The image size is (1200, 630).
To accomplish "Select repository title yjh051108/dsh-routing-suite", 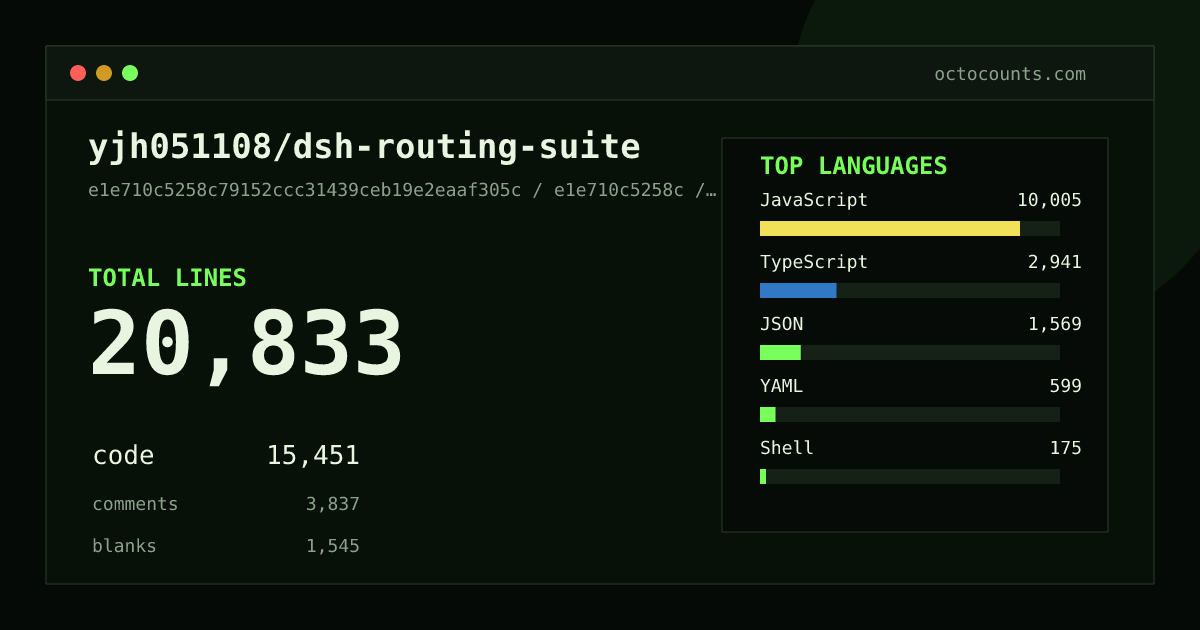I will coord(364,147).
